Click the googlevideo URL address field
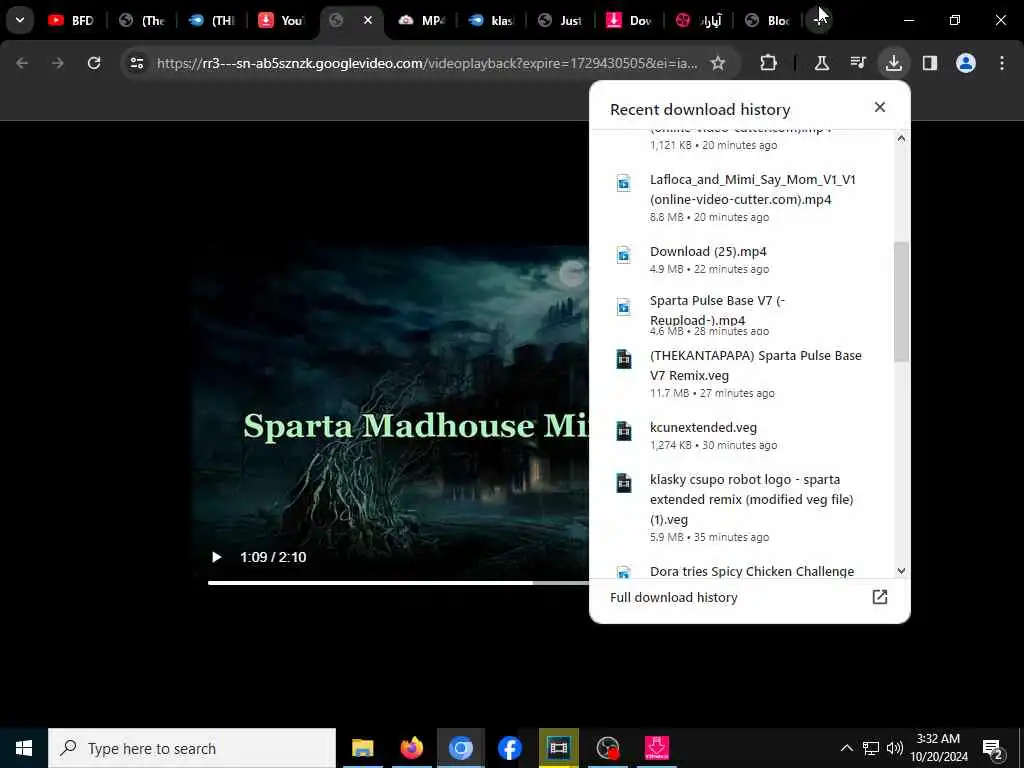The image size is (1024, 768). click(427, 63)
